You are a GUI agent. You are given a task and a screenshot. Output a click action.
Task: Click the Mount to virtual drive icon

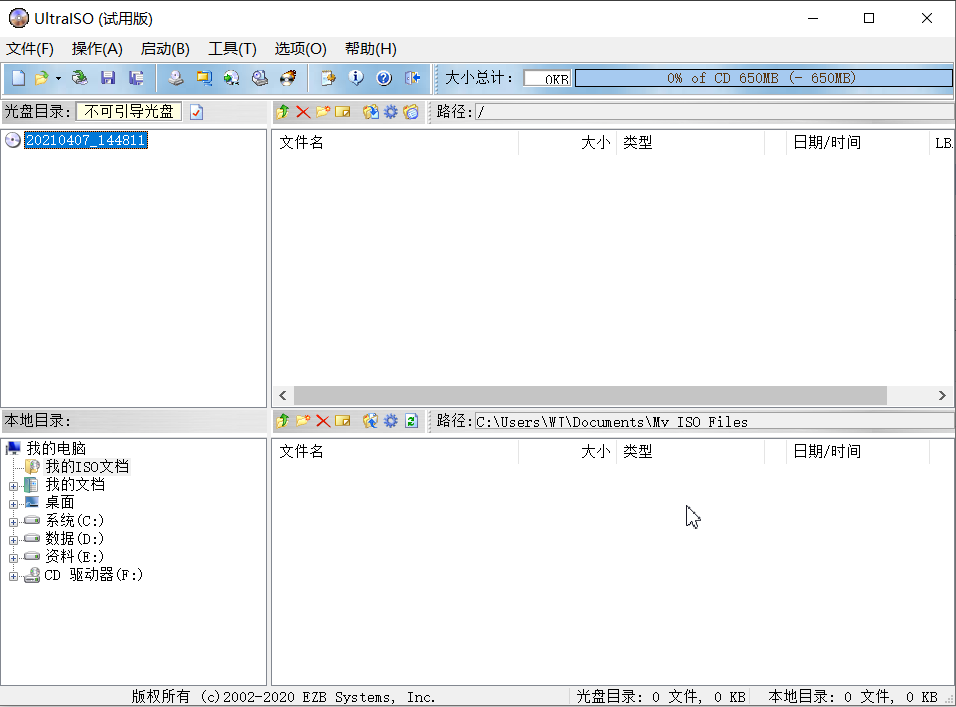(x=260, y=78)
